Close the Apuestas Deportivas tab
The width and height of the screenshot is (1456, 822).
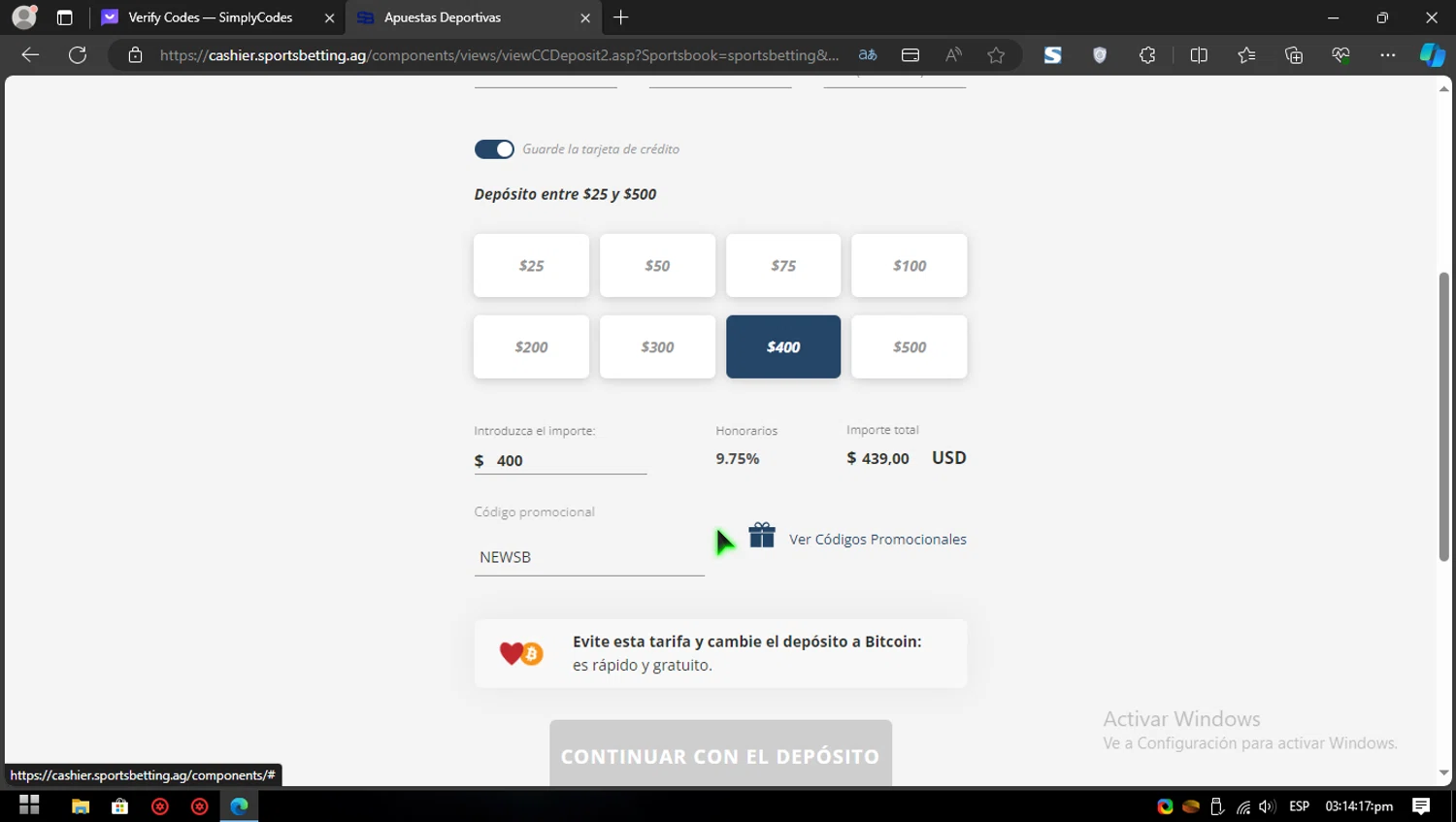pos(584,17)
